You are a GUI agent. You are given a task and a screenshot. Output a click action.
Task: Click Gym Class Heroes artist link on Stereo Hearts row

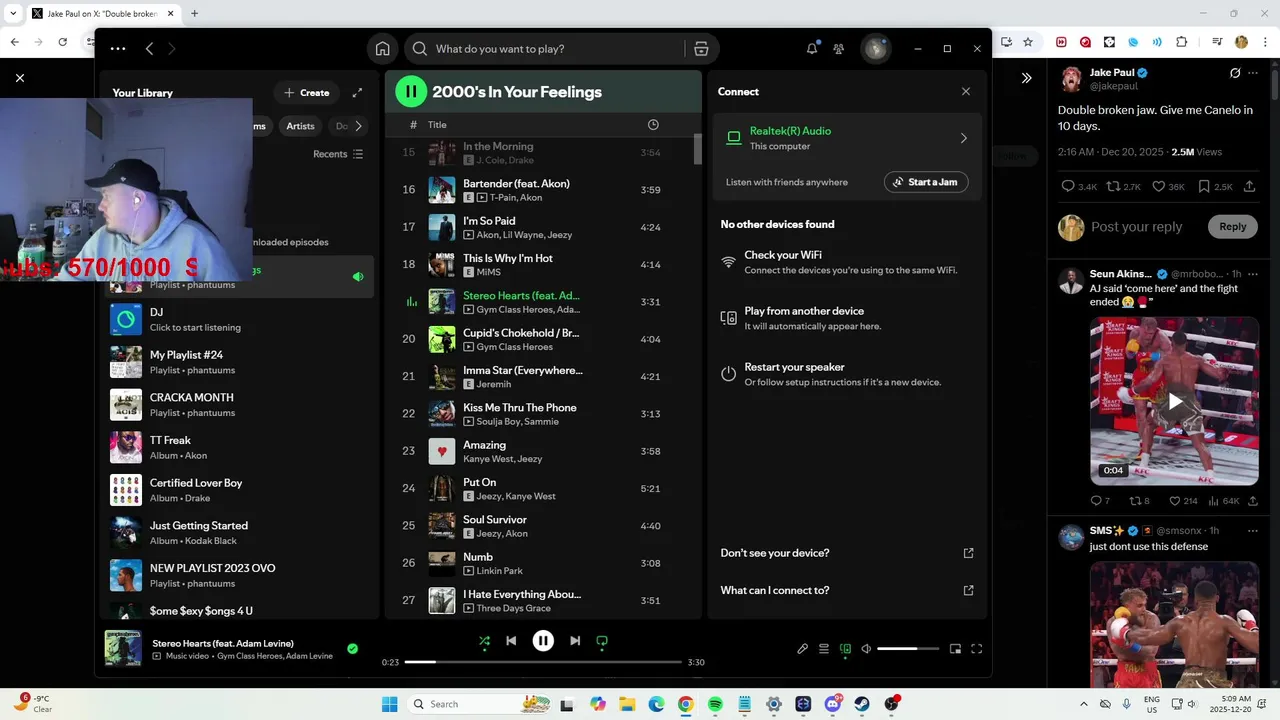click(x=515, y=310)
